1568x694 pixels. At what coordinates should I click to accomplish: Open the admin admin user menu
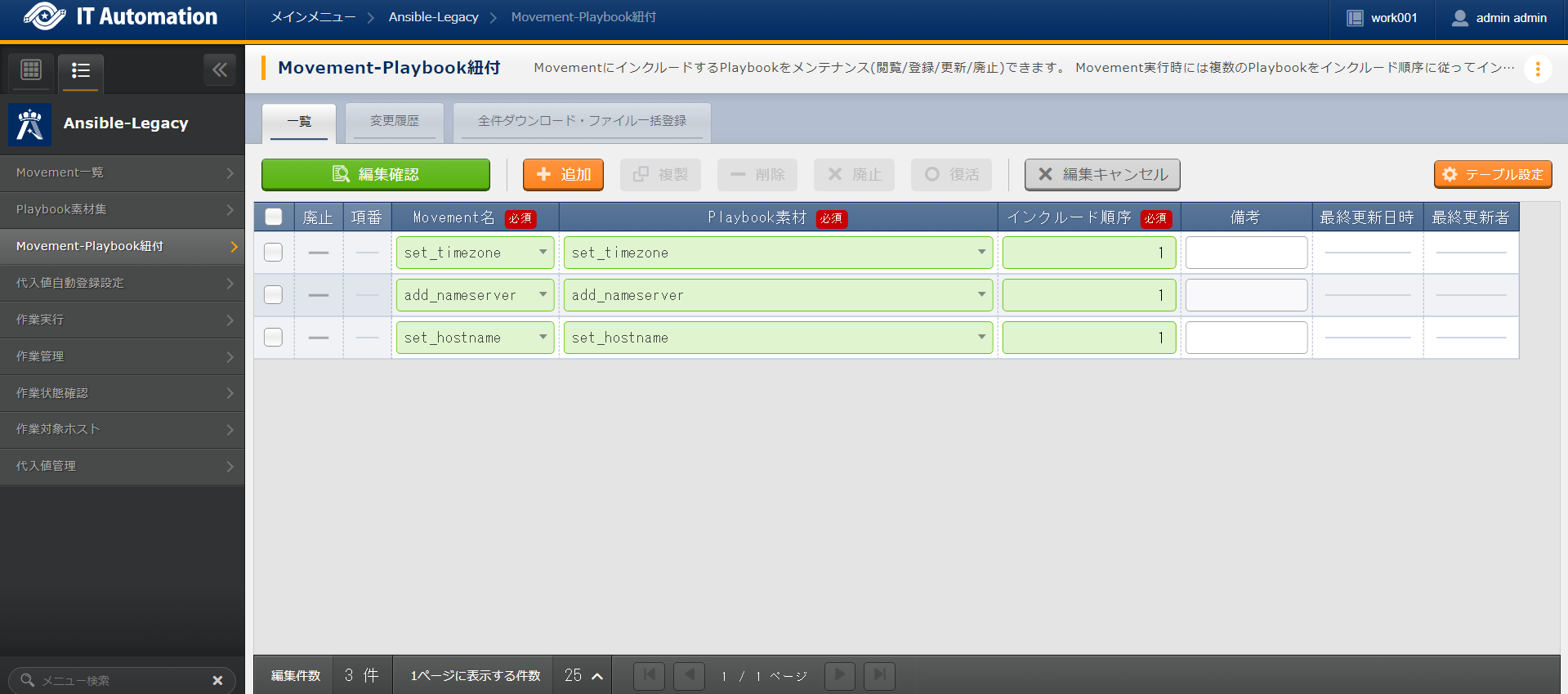[1500, 18]
